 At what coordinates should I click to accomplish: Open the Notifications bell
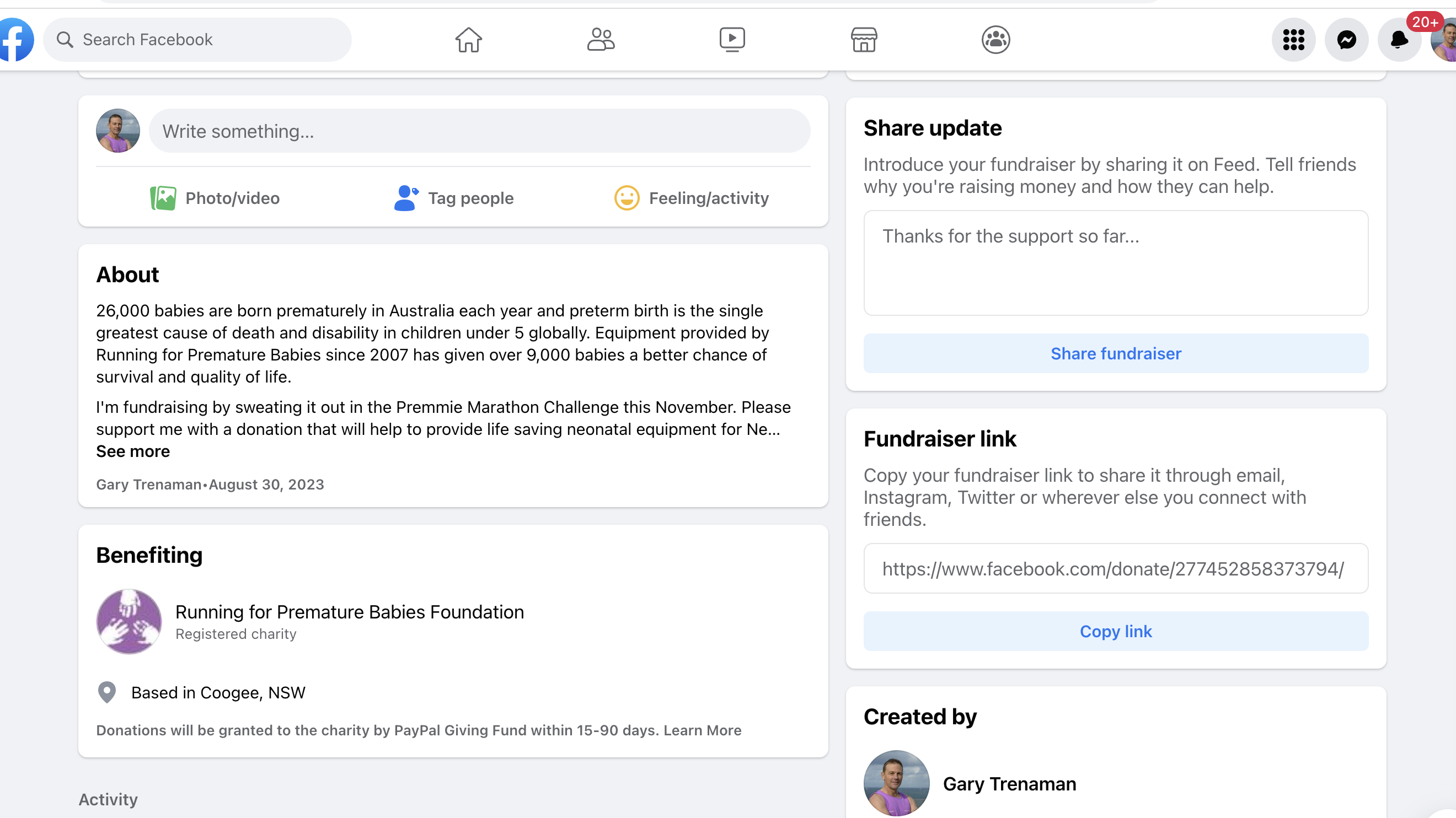(x=1399, y=40)
